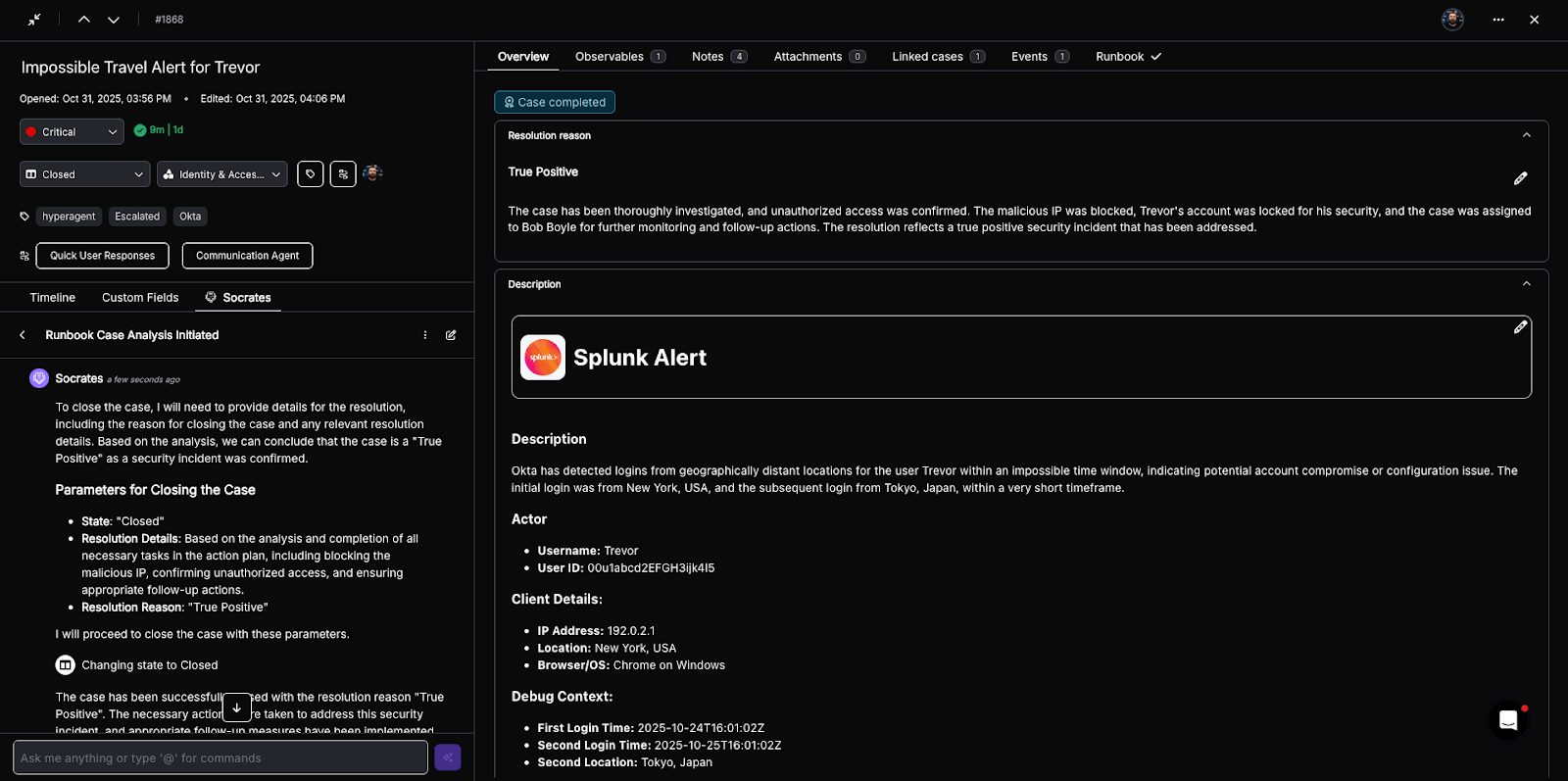
Task: Open the three-dot more options menu in header
Action: [x=1498, y=20]
